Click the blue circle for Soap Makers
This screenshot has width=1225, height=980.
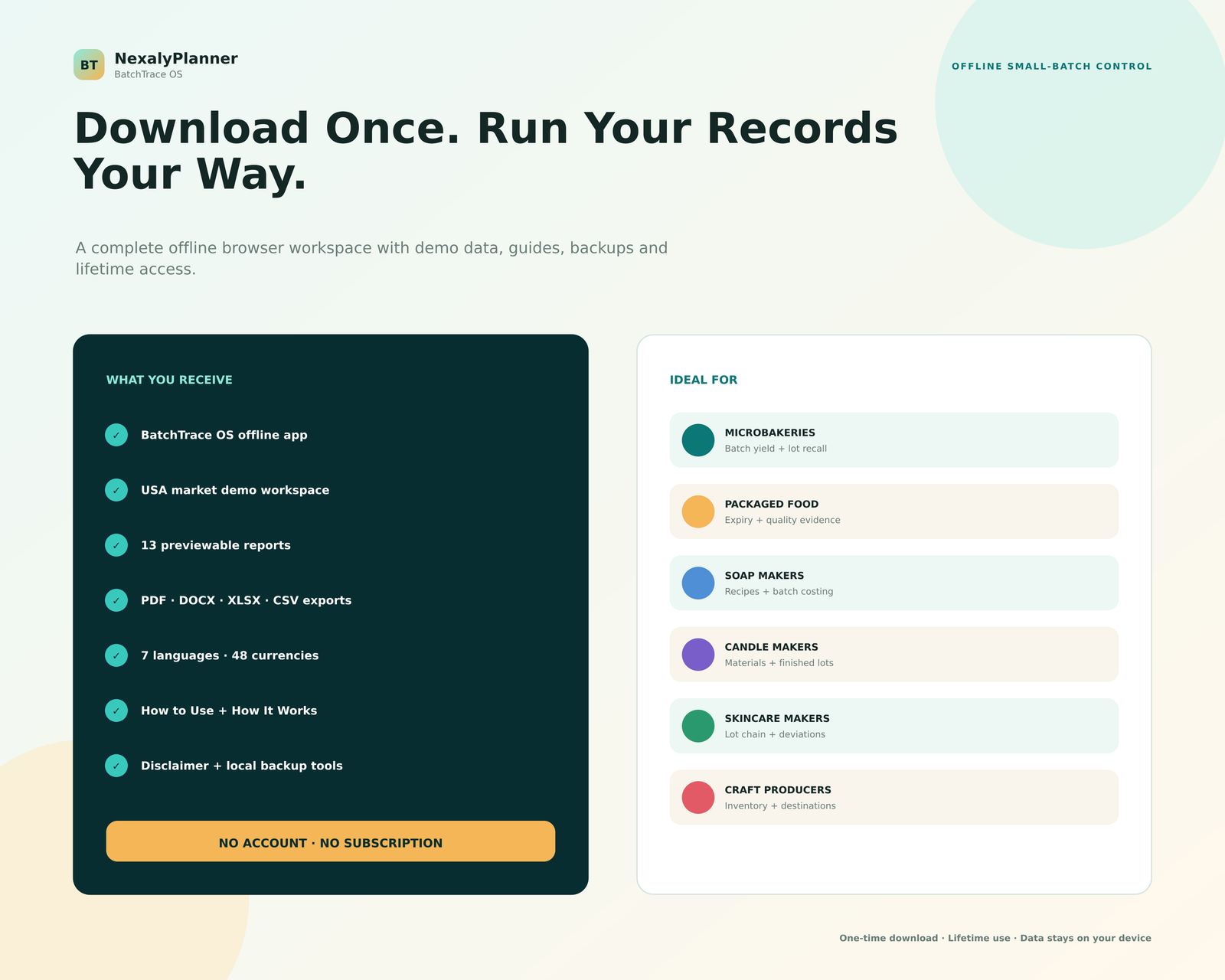tap(698, 583)
